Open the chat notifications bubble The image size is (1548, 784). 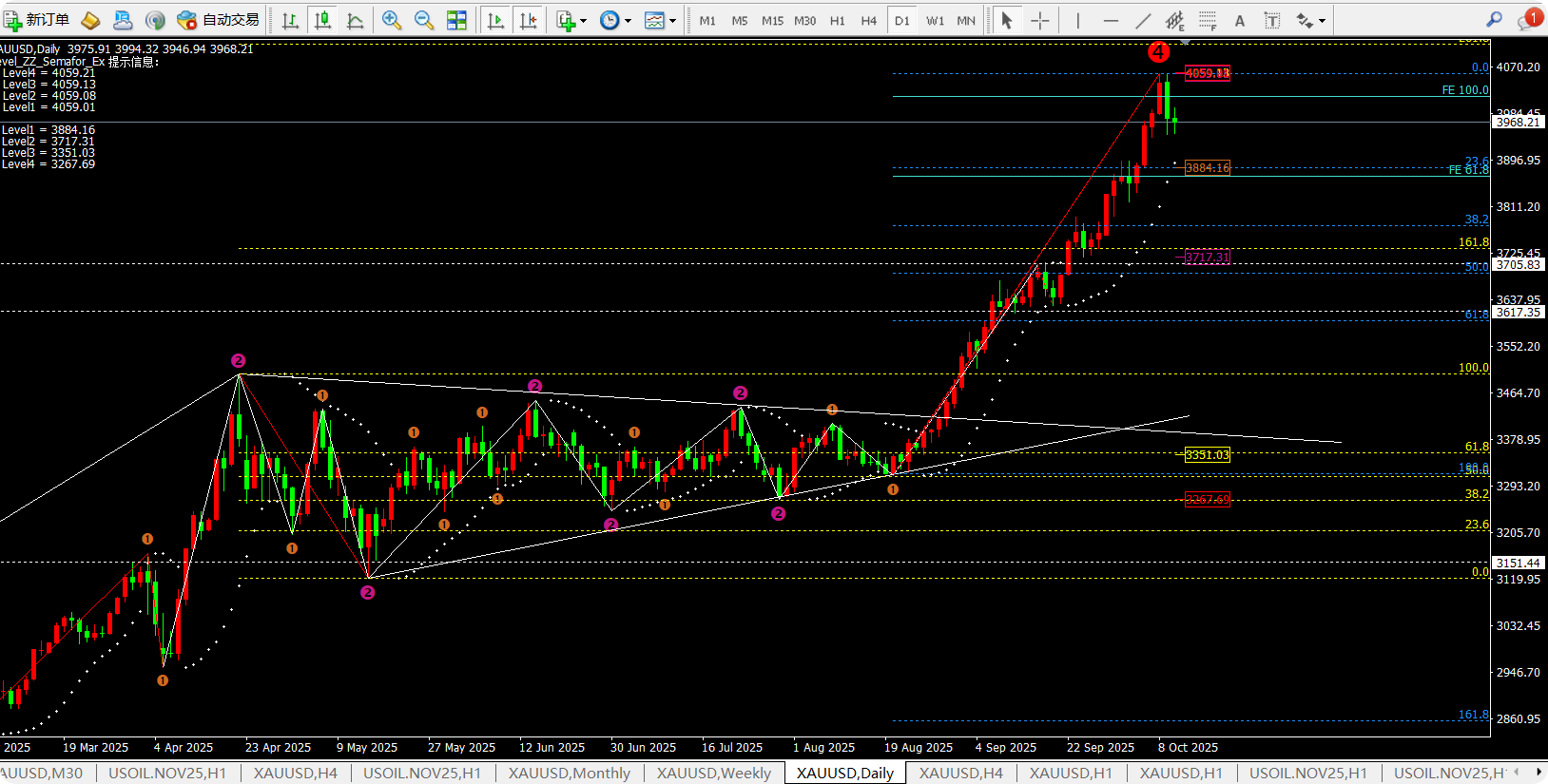tap(1529, 20)
